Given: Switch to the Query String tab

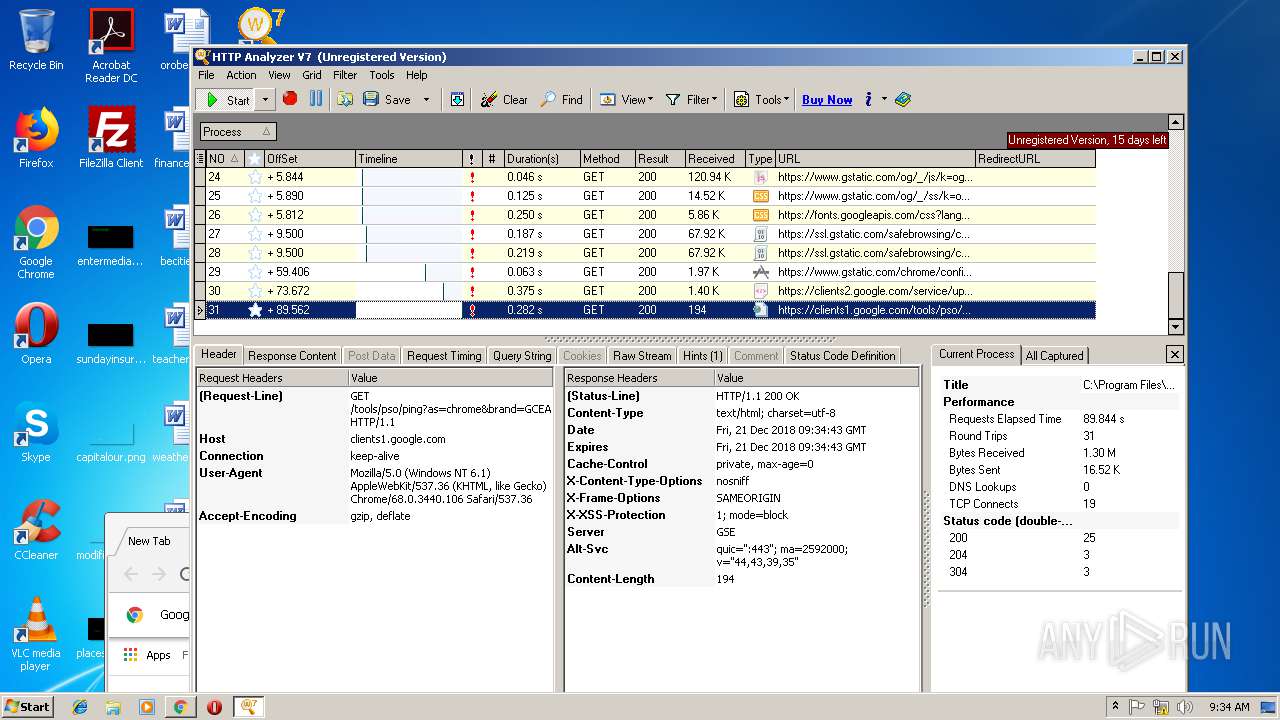Looking at the screenshot, I should click(522, 356).
